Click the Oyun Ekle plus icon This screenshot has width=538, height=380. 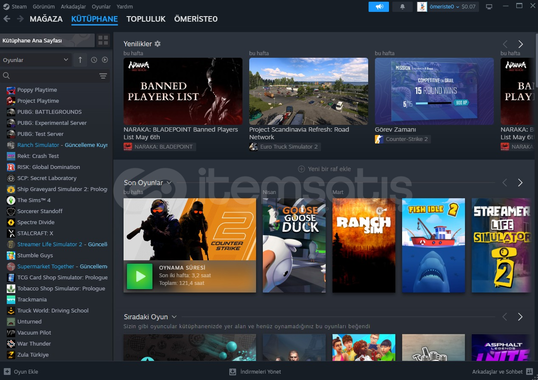pos(7,372)
